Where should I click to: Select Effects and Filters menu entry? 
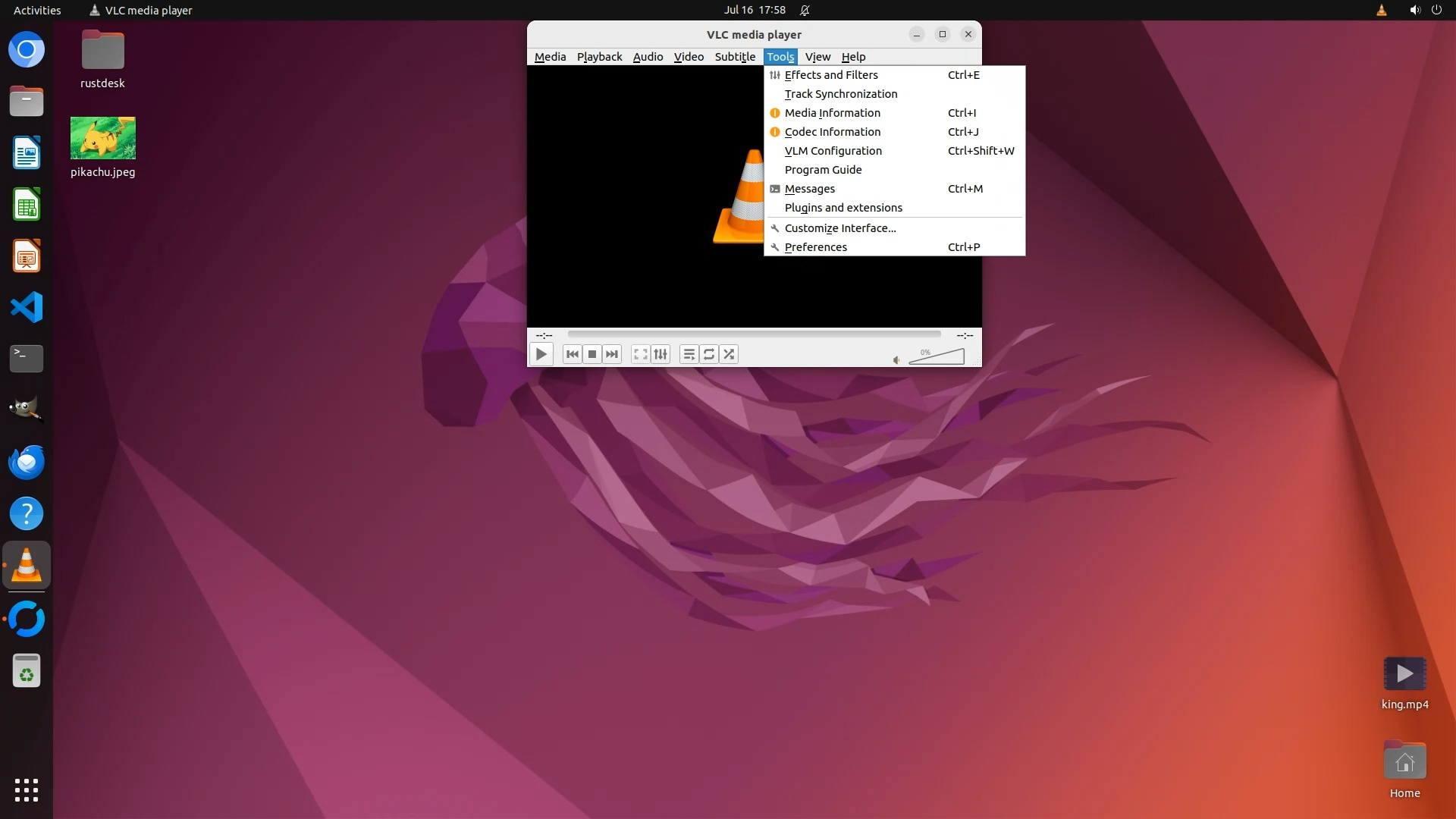point(831,75)
